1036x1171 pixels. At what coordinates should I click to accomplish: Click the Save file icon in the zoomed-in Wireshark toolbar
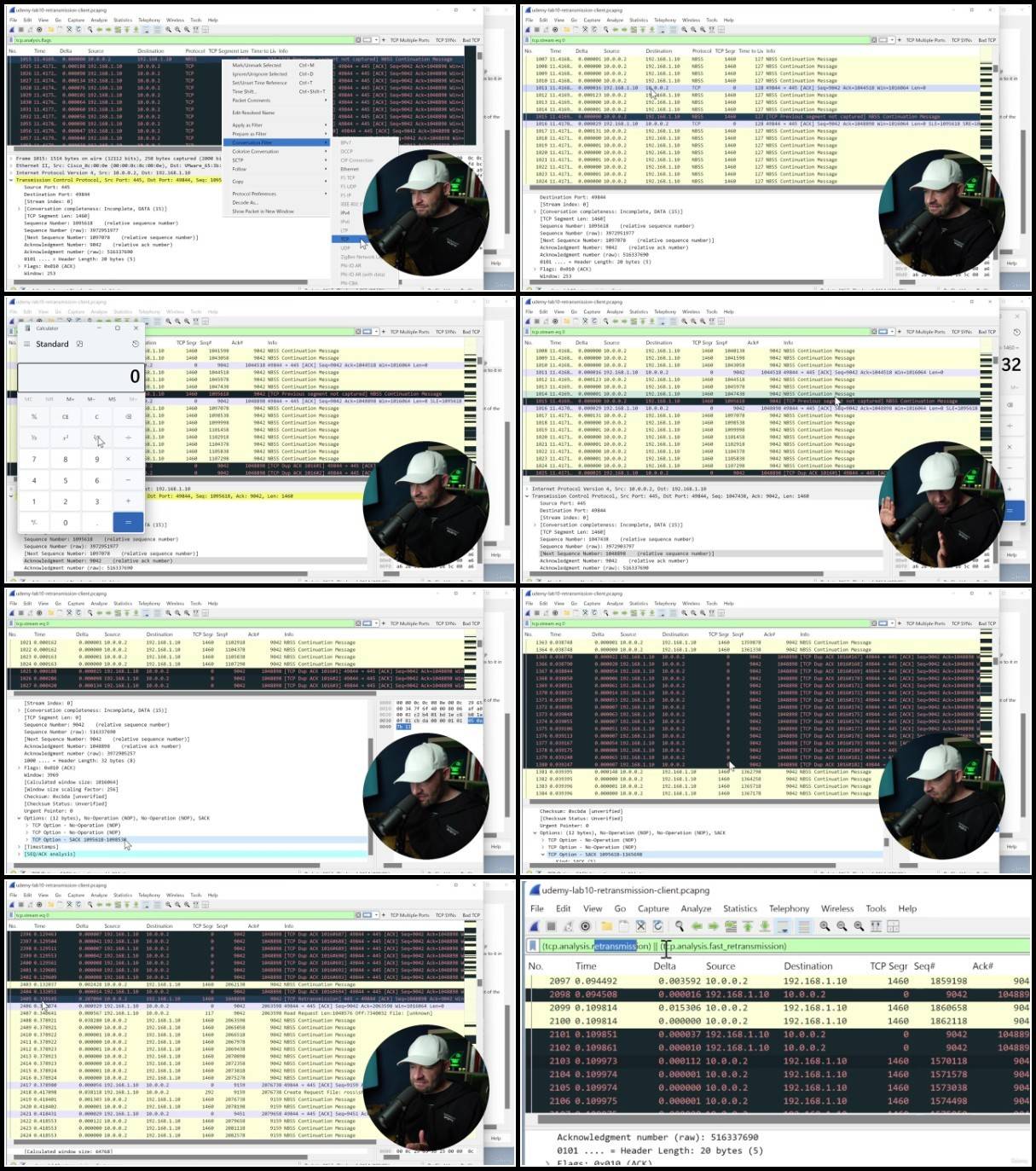point(623,926)
